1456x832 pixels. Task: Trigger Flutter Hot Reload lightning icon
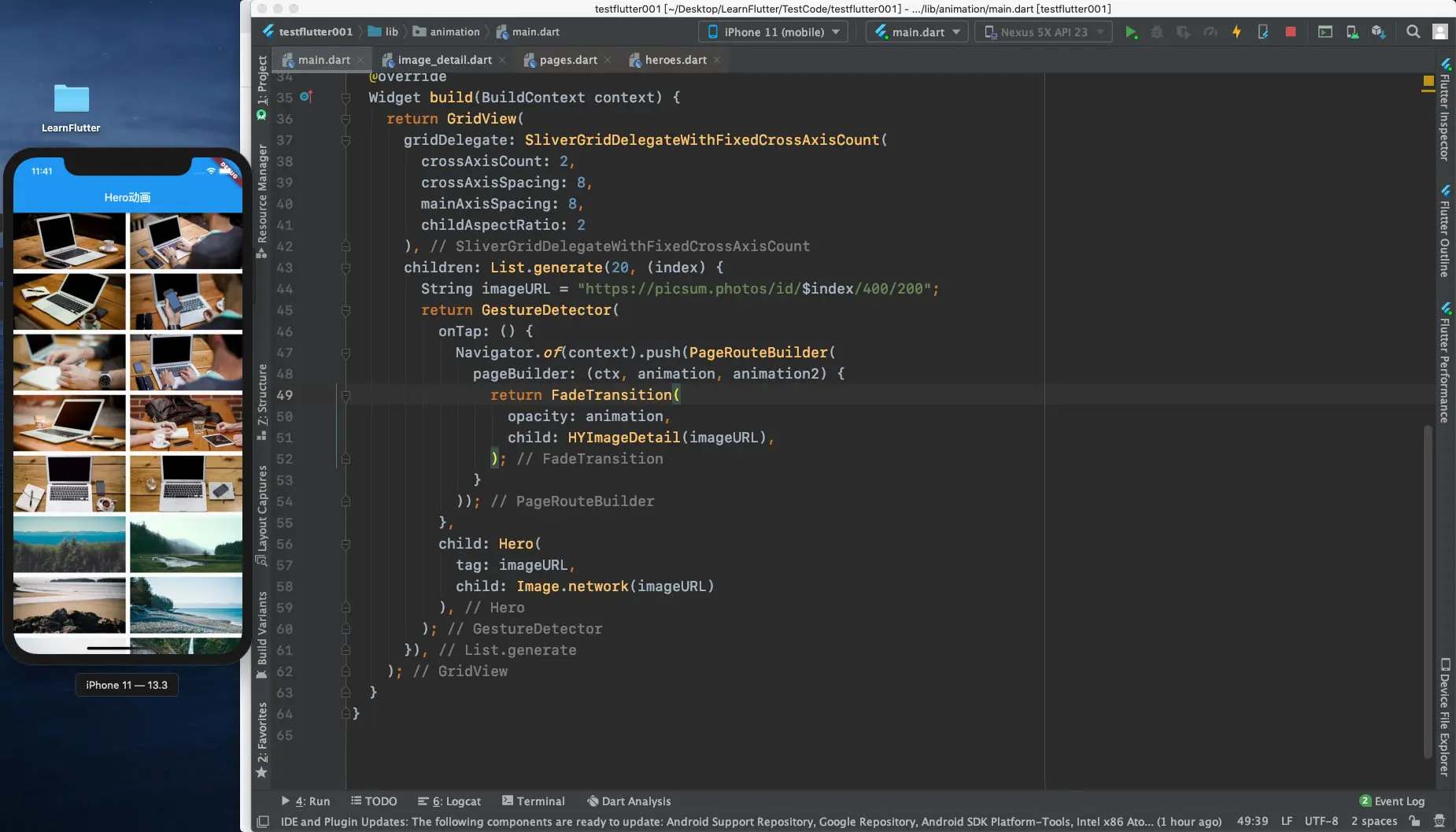click(1236, 32)
